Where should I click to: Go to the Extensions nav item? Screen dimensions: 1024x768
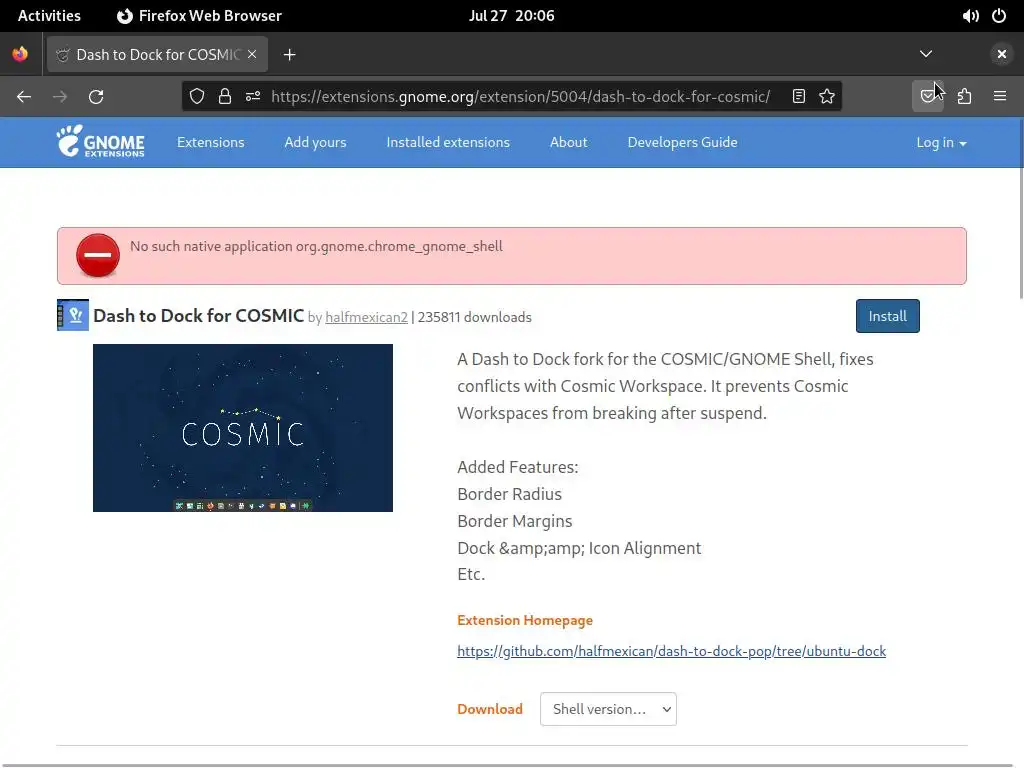click(210, 142)
